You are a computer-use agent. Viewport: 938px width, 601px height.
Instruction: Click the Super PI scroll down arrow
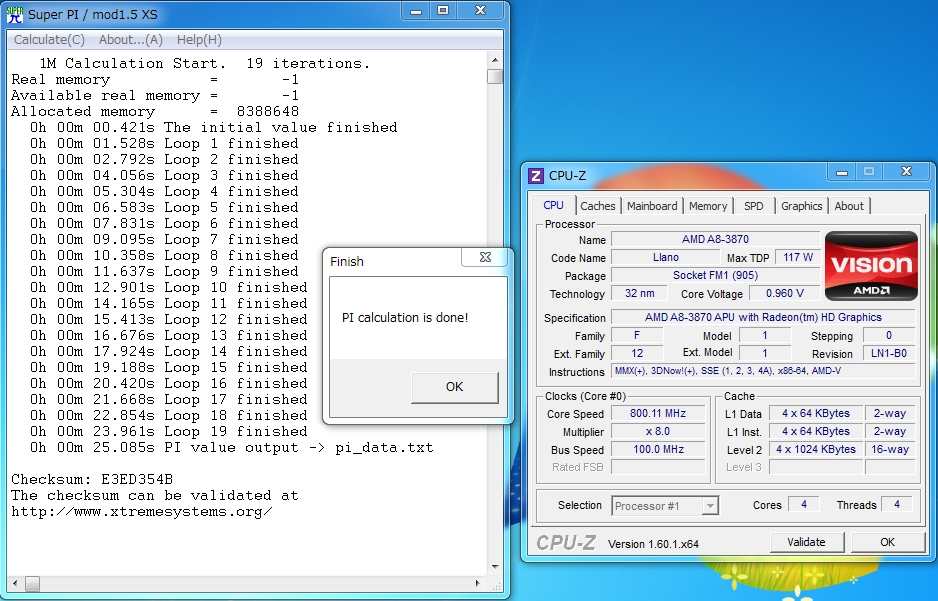(495, 566)
